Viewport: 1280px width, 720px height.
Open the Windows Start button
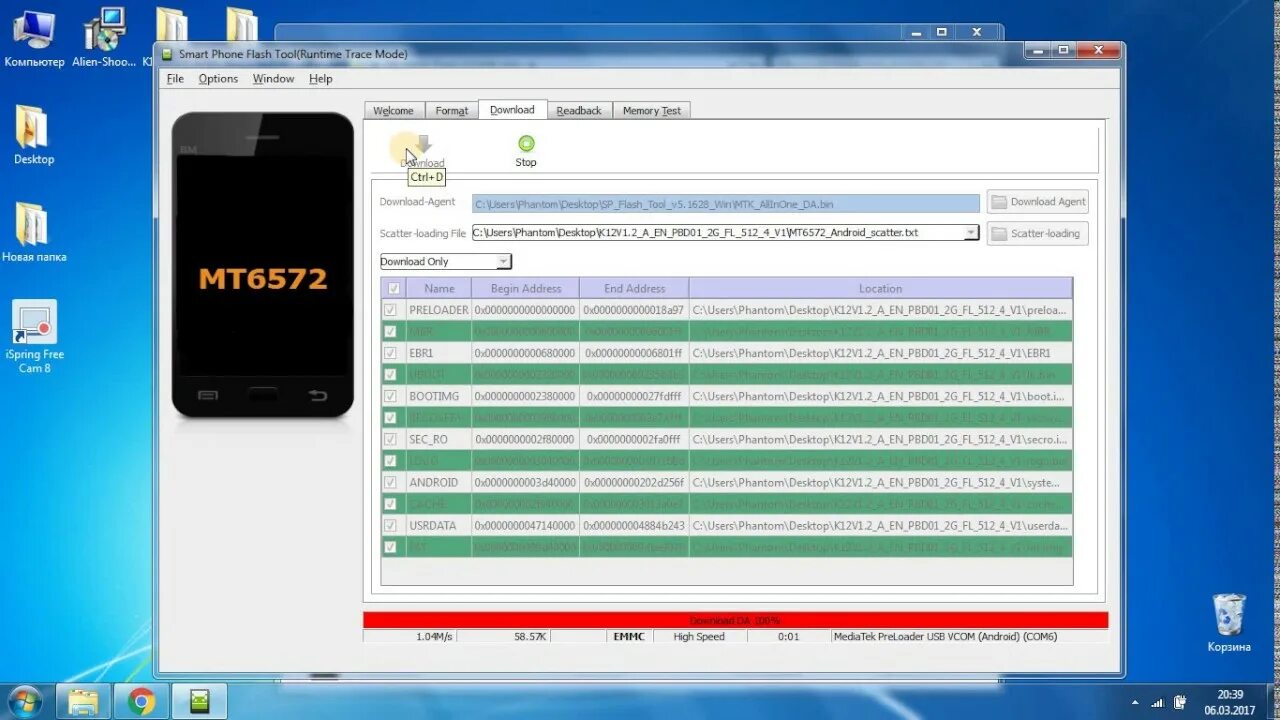(x=22, y=701)
